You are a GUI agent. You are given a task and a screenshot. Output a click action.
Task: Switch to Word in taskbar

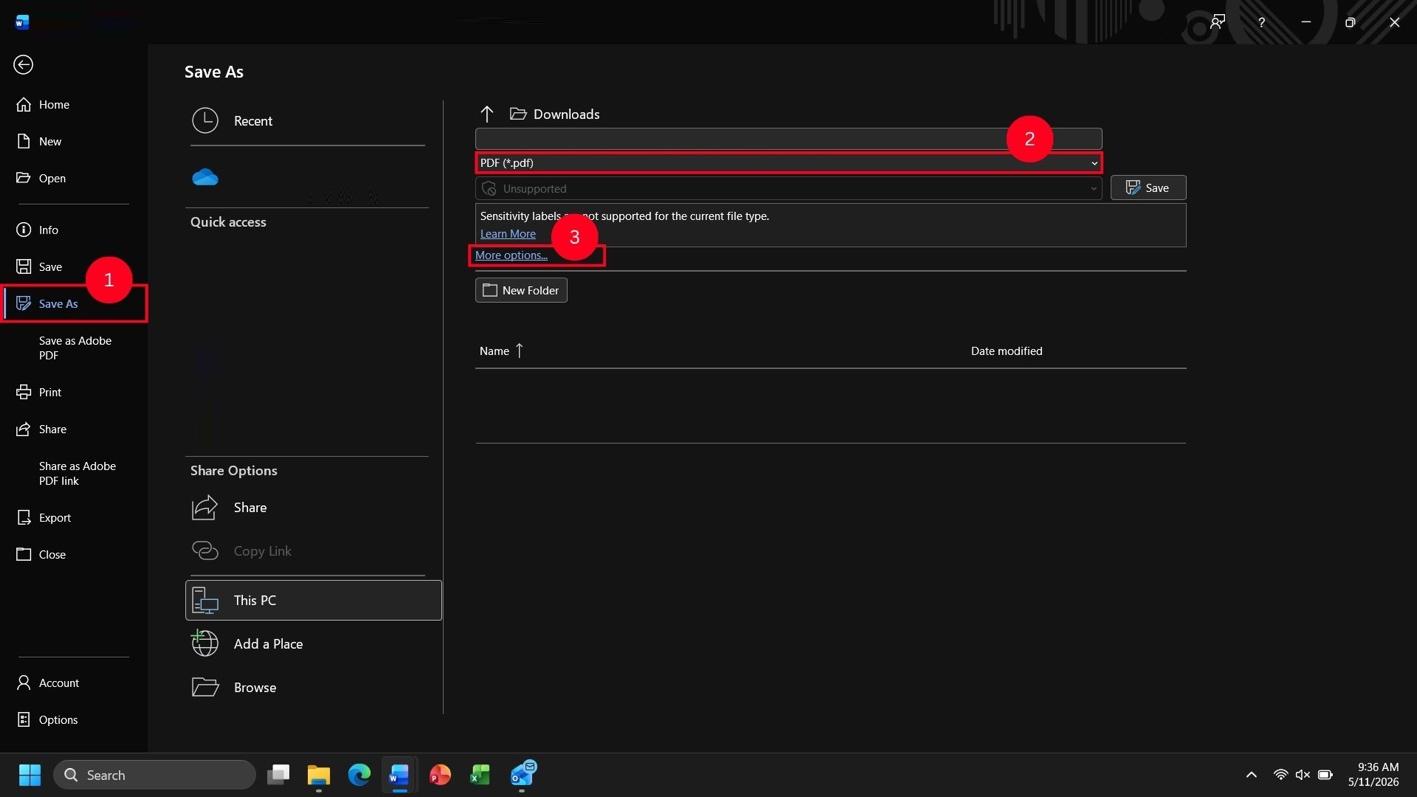(x=399, y=775)
